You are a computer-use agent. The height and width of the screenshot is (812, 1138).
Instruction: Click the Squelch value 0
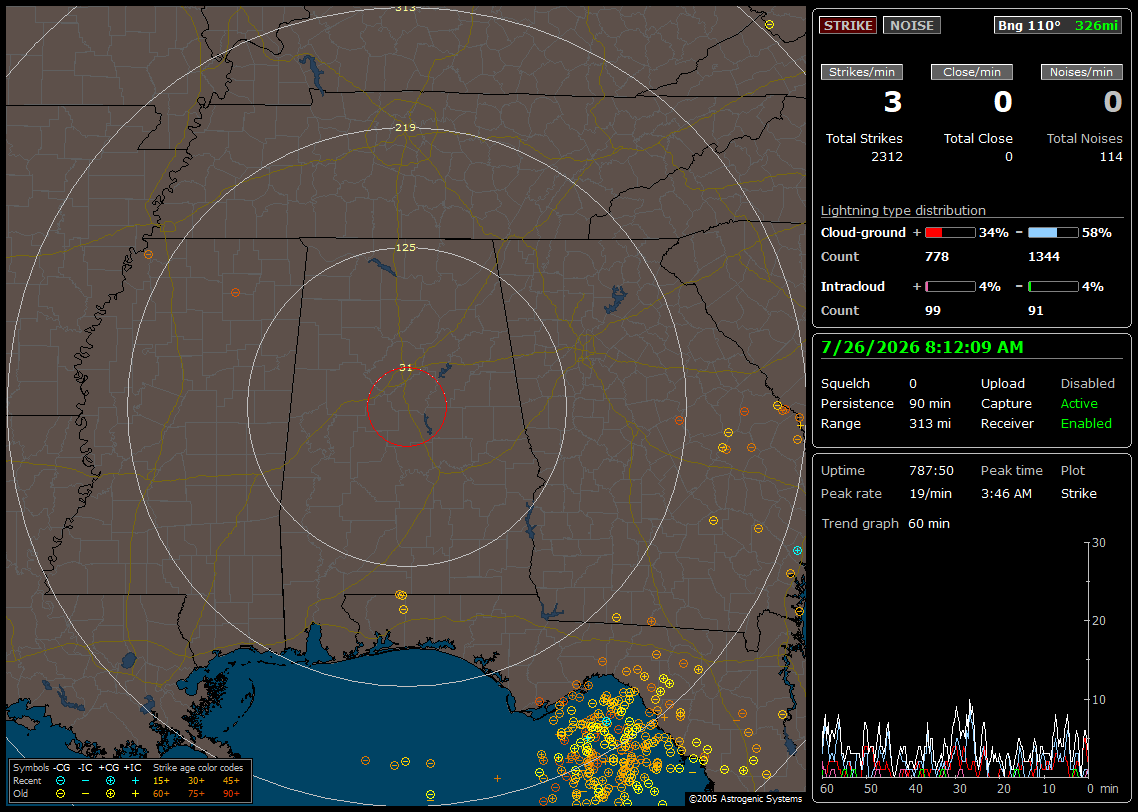pos(913,384)
